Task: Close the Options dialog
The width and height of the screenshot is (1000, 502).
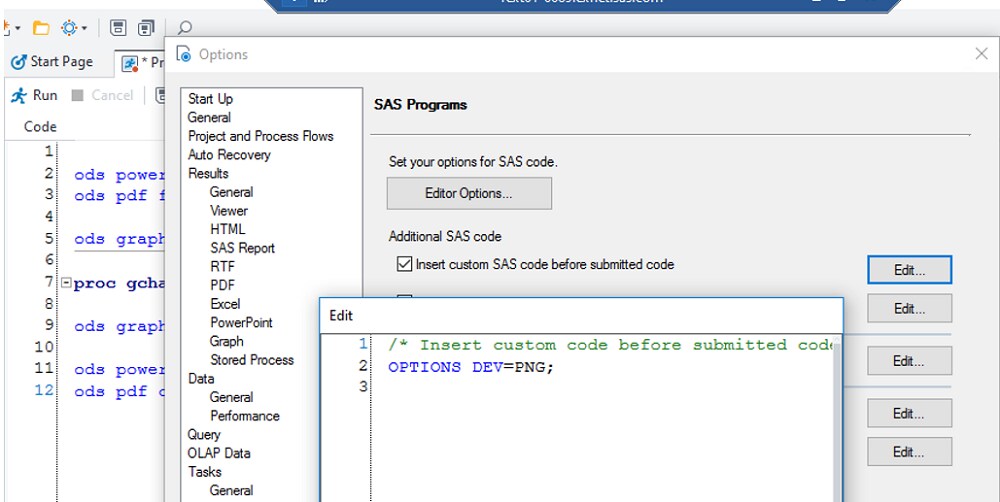Action: coord(982,54)
